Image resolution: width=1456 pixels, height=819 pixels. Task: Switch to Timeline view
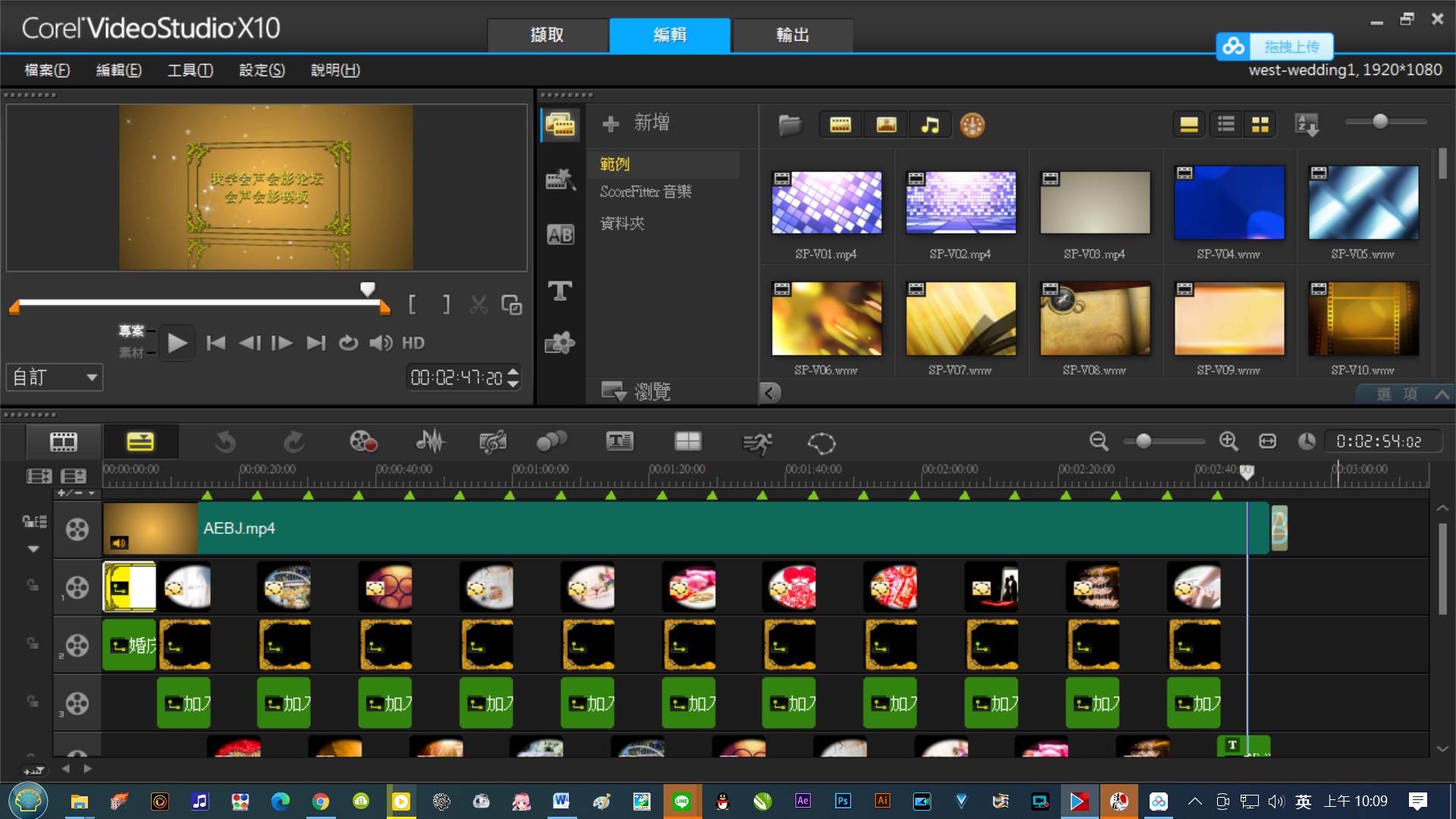(140, 441)
